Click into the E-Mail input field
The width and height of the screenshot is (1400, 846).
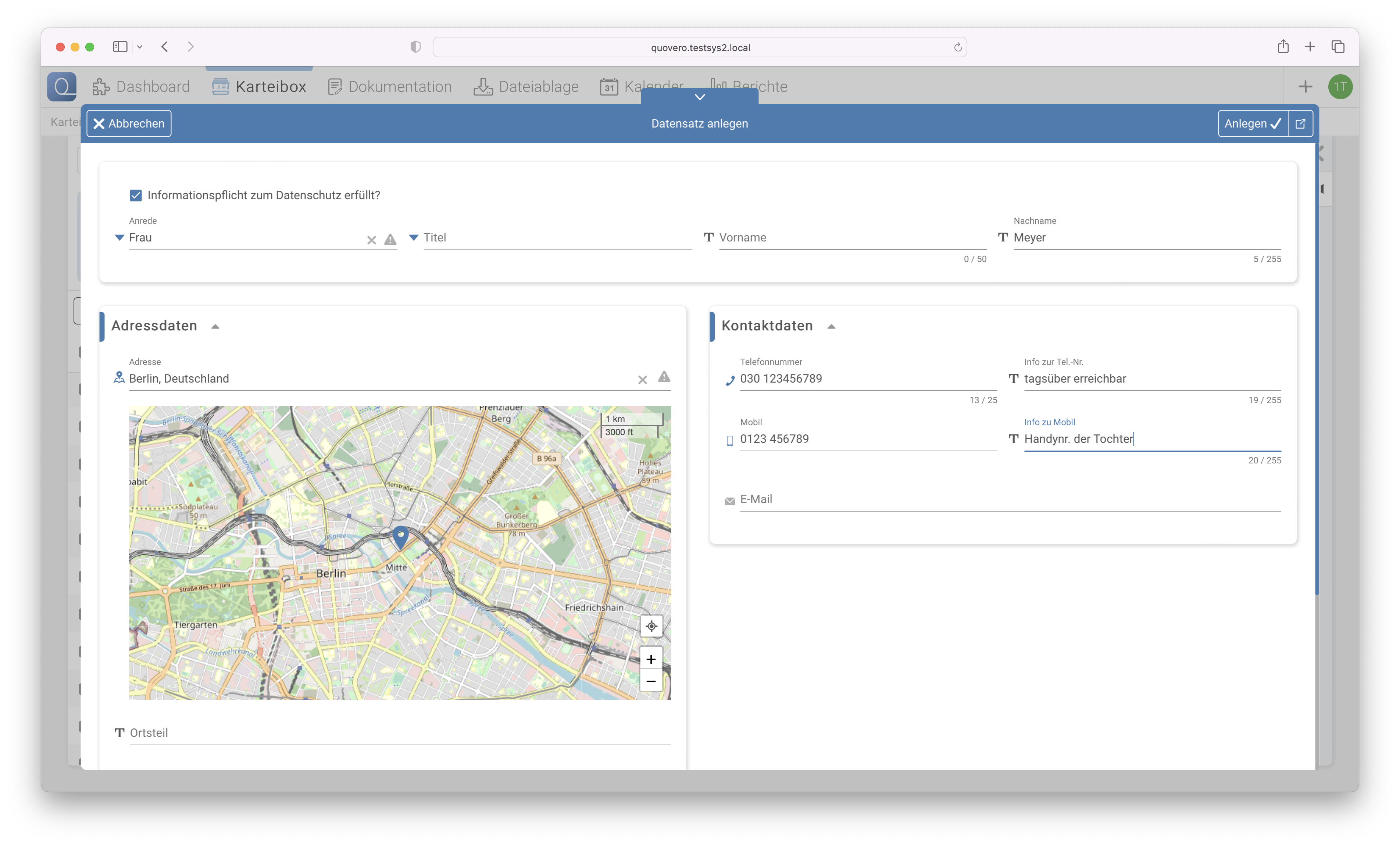(x=1009, y=499)
